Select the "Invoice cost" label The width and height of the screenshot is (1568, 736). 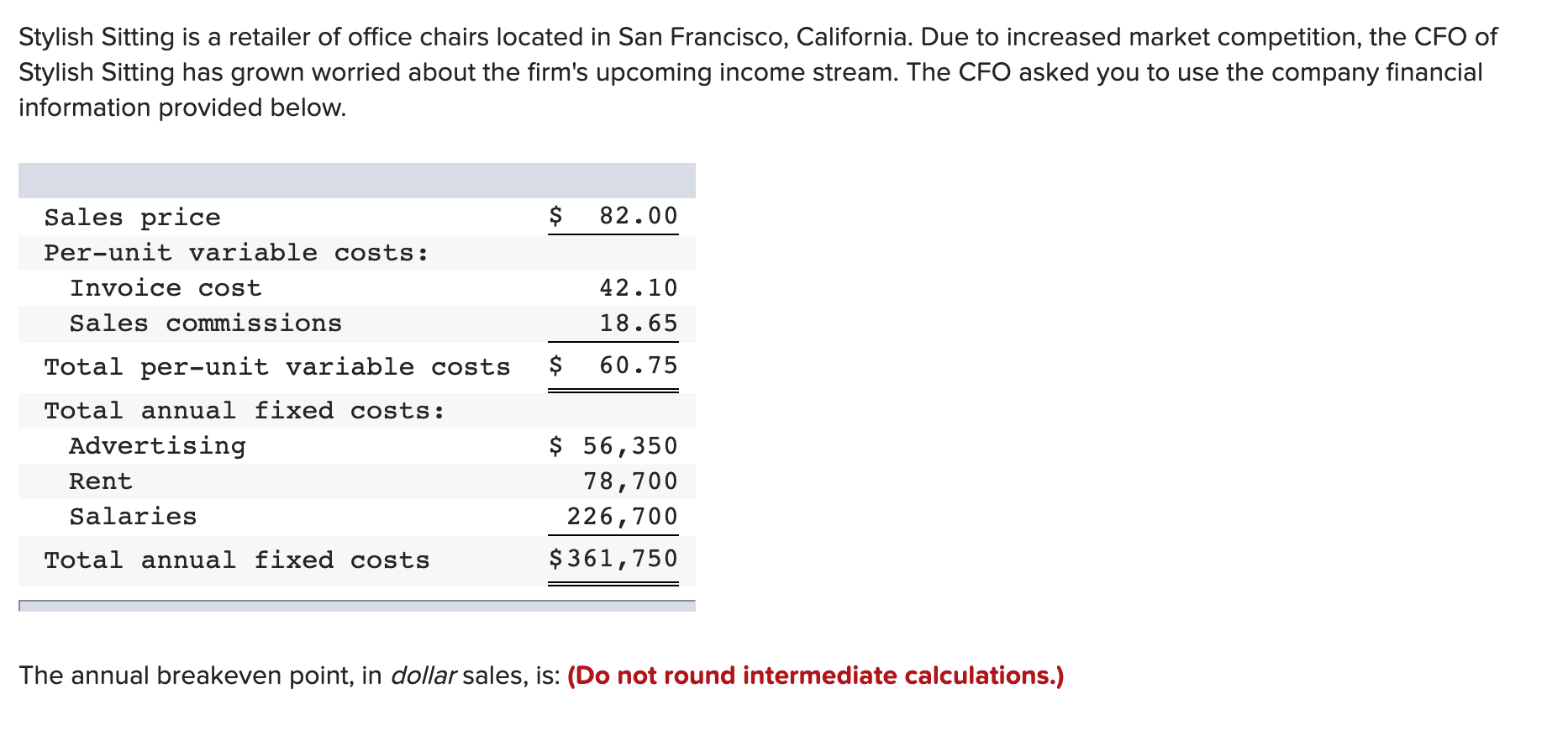166,288
